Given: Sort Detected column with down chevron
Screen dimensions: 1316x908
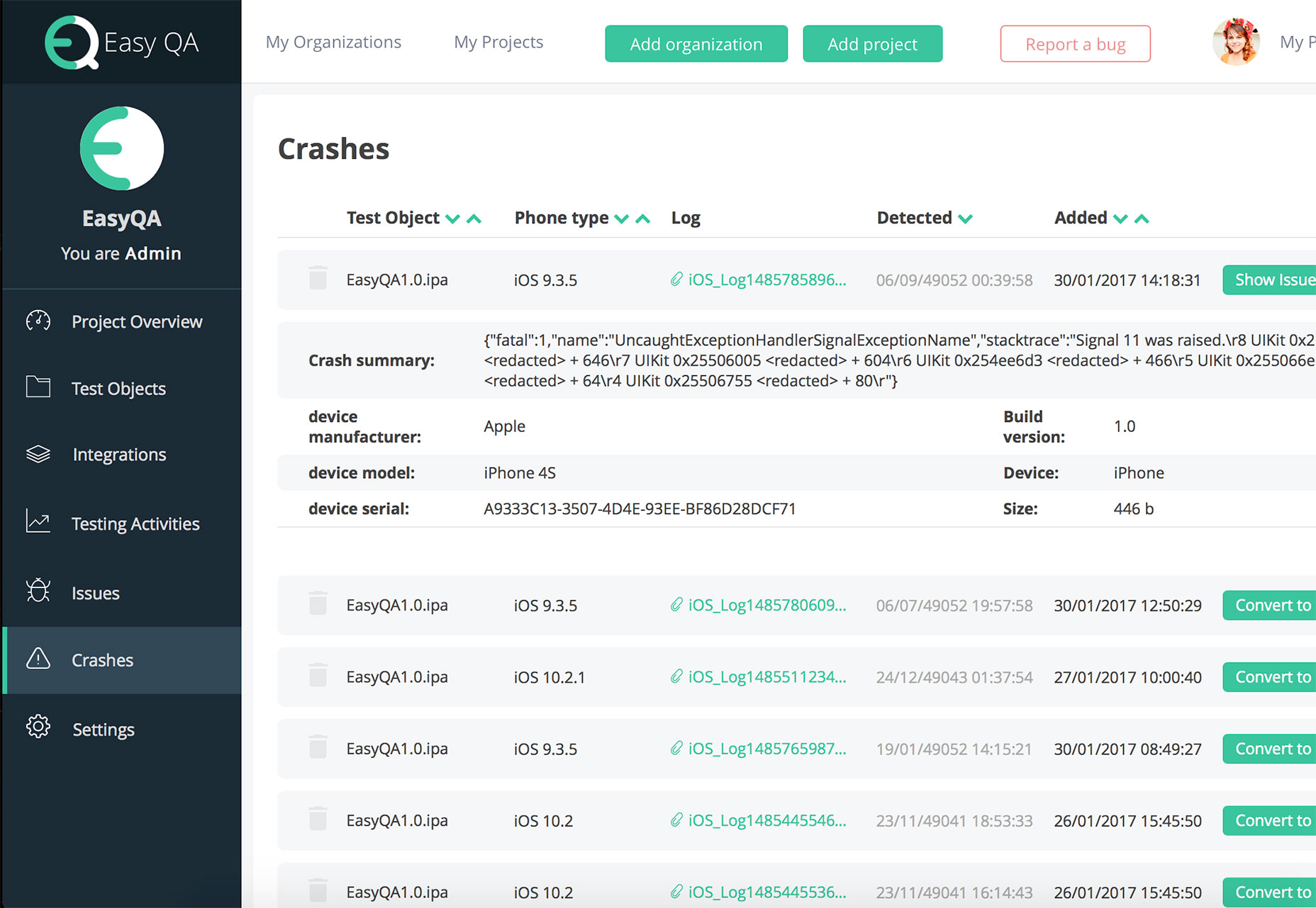Looking at the screenshot, I should coord(965,218).
